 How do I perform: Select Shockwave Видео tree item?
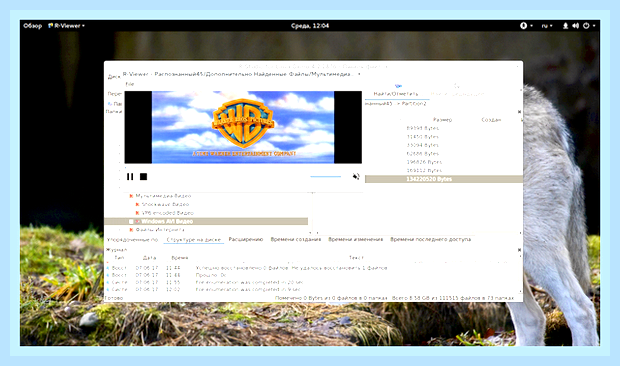point(165,204)
